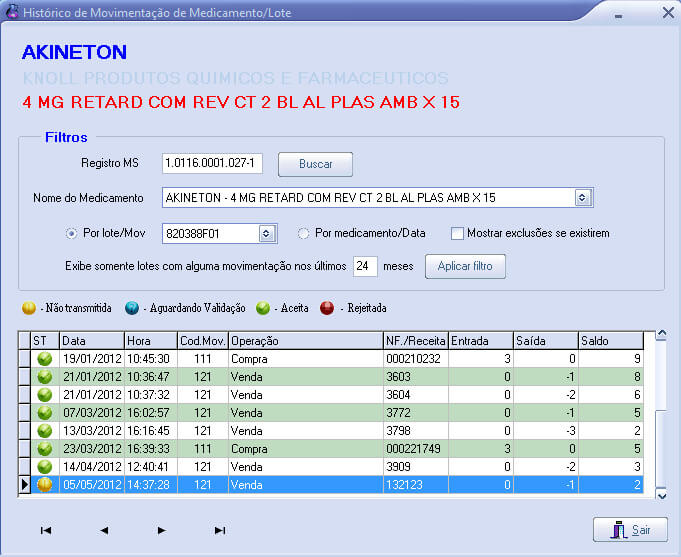This screenshot has width=681, height=557.
Task: Click red Rejeitada legend icon
Action: coord(327,308)
